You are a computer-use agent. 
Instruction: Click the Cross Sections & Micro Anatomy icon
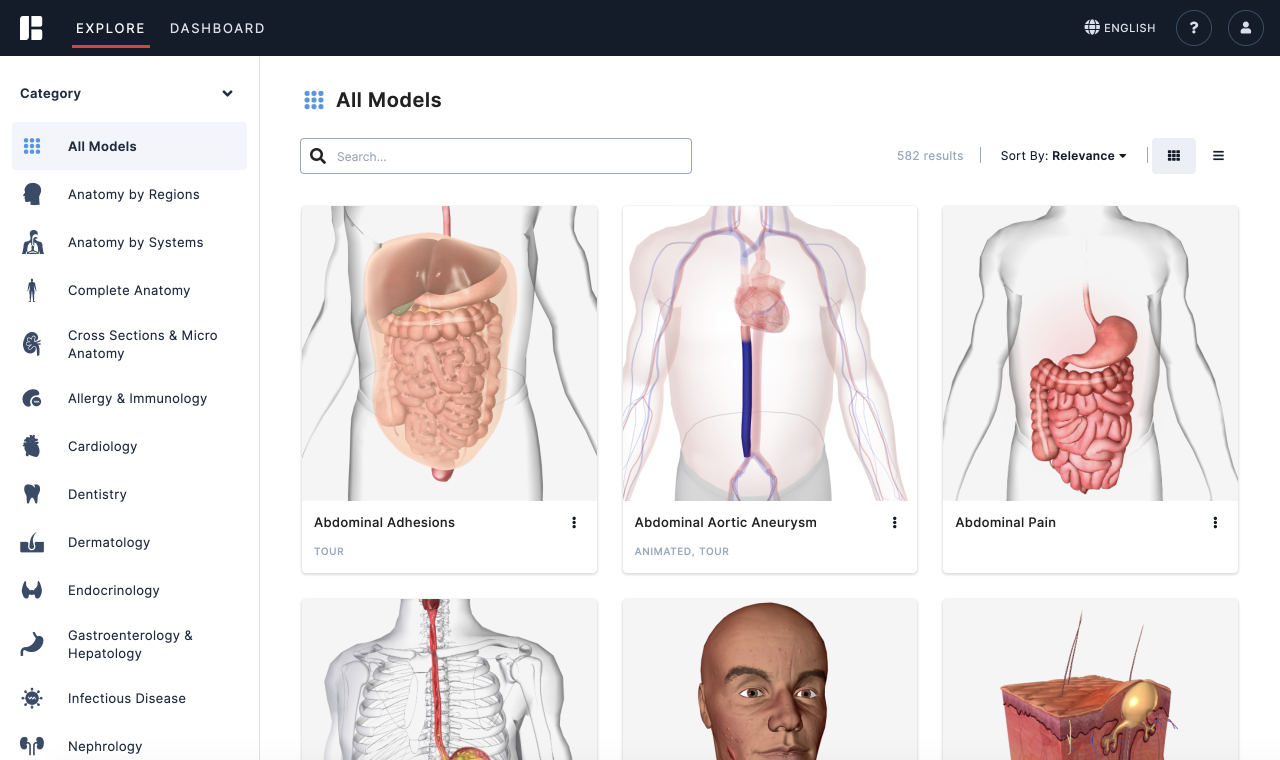click(x=32, y=344)
